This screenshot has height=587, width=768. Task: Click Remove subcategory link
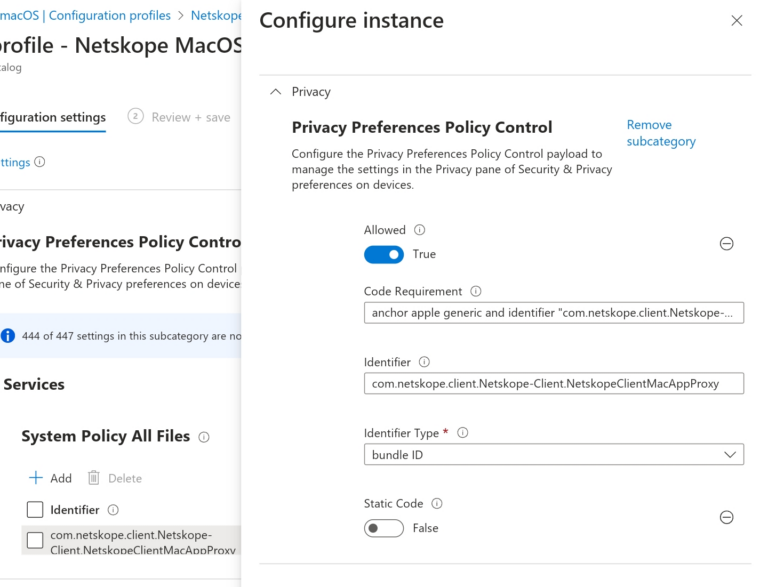[660, 133]
